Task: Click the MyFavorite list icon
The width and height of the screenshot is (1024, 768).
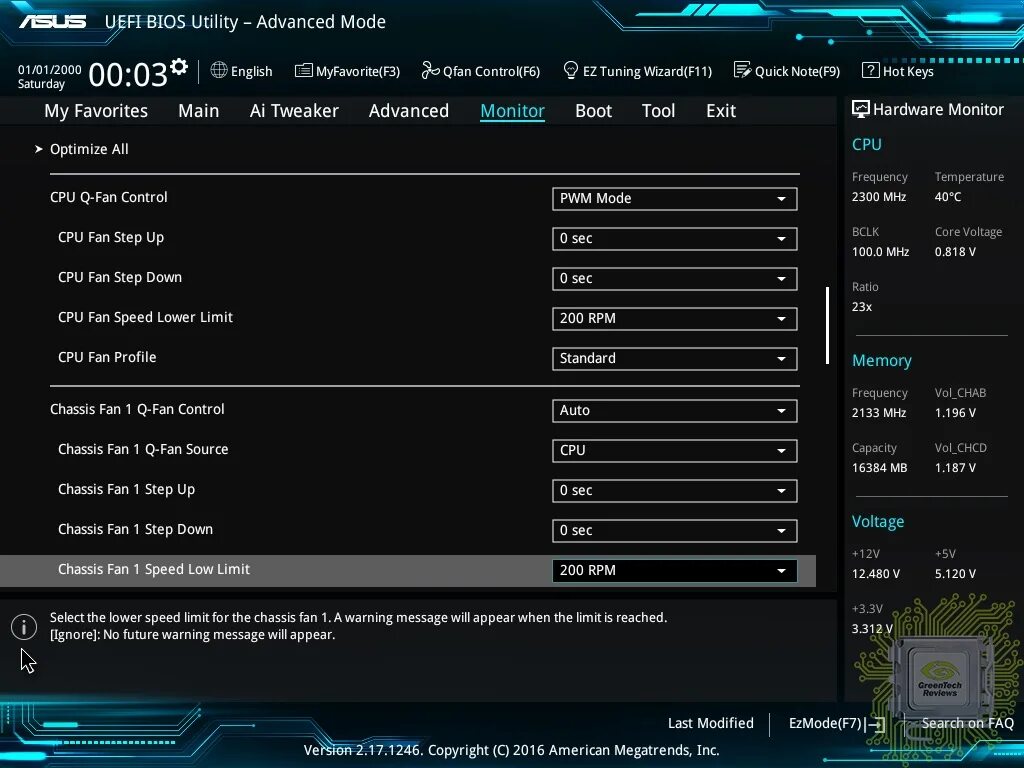Action: point(304,70)
